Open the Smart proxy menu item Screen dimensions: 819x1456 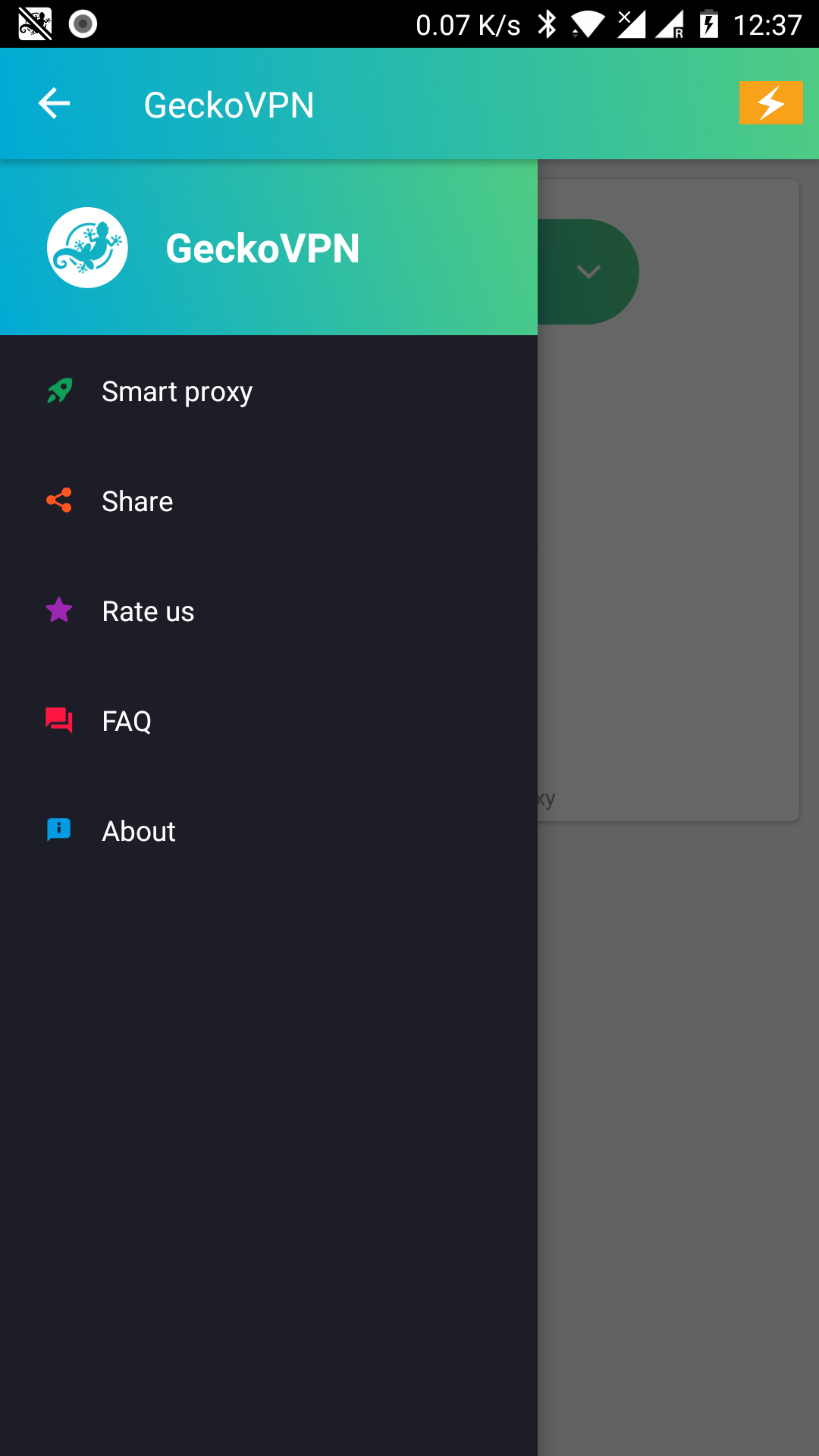click(177, 392)
